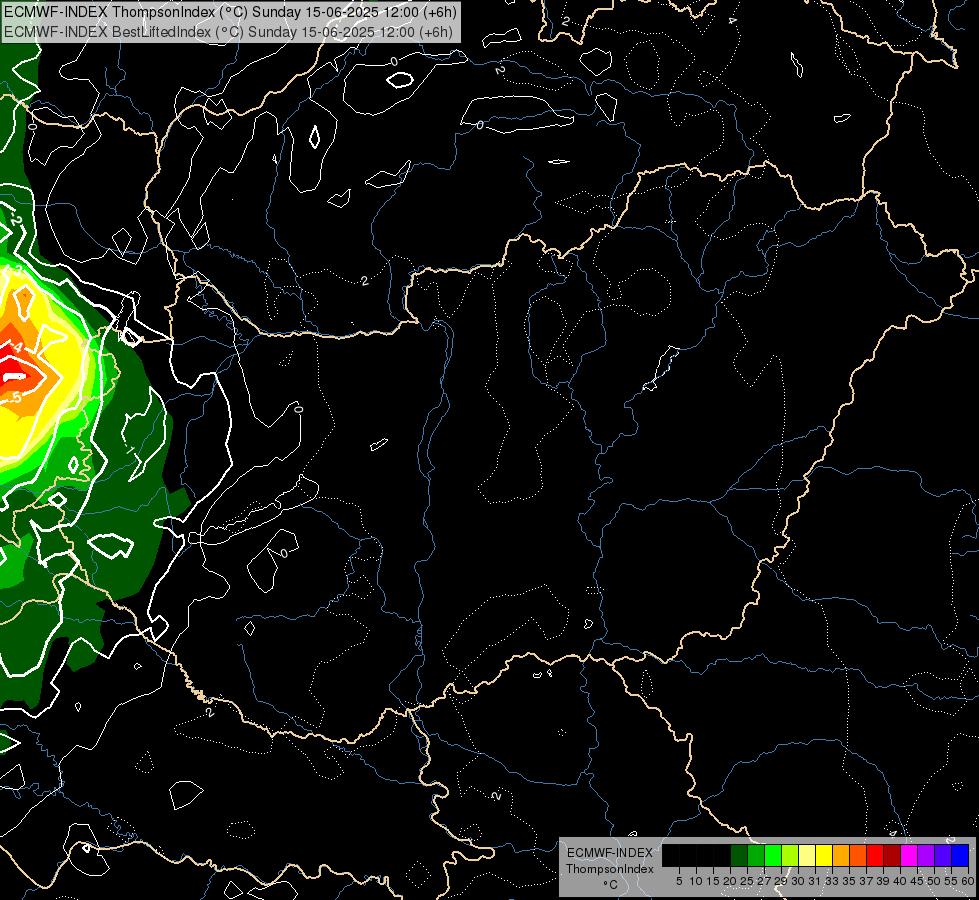Screen dimensions: 979x900
Task: Select the purple 45-50 legend swatch
Action: pyautogui.click(x=926, y=856)
